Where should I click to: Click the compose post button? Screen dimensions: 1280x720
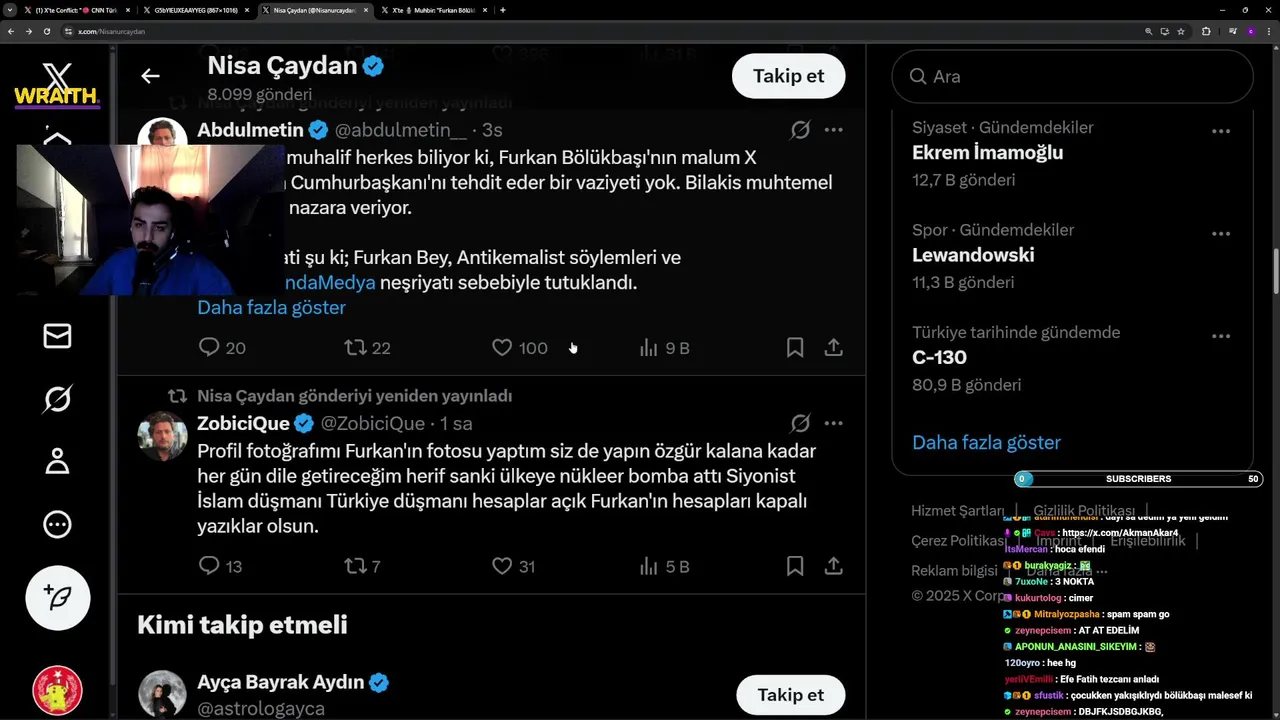57,597
